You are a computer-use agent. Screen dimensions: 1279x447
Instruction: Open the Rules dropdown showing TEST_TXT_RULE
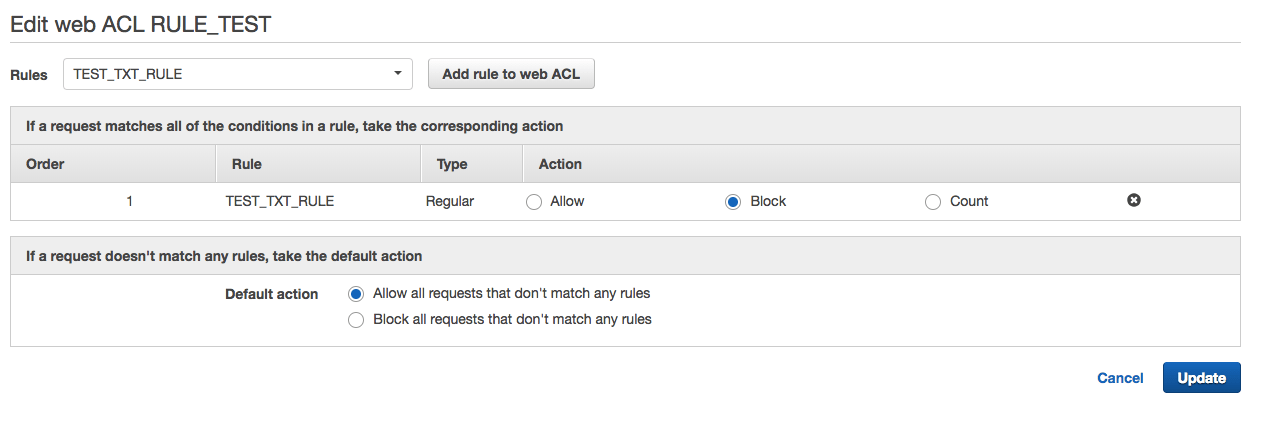point(238,74)
